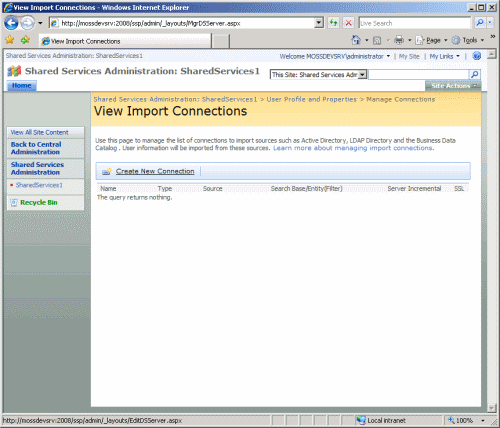The width and height of the screenshot is (500, 428).
Task: Click the Add to Favorites icon
Action: click(x=25, y=40)
